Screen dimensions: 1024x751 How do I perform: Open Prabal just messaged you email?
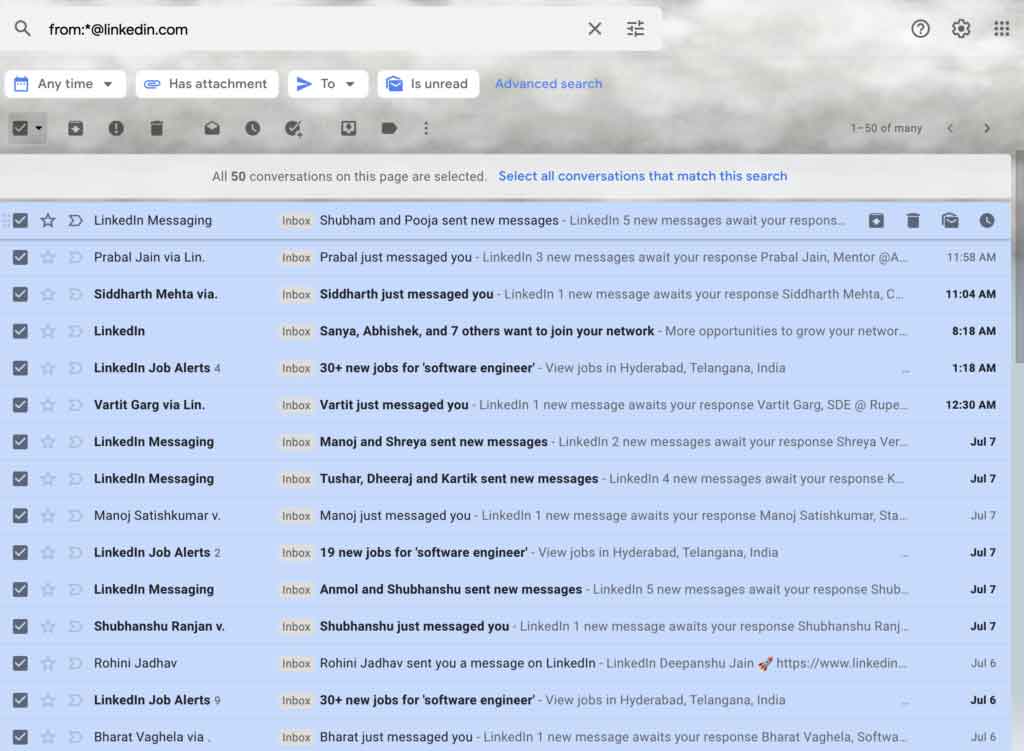click(x=505, y=257)
